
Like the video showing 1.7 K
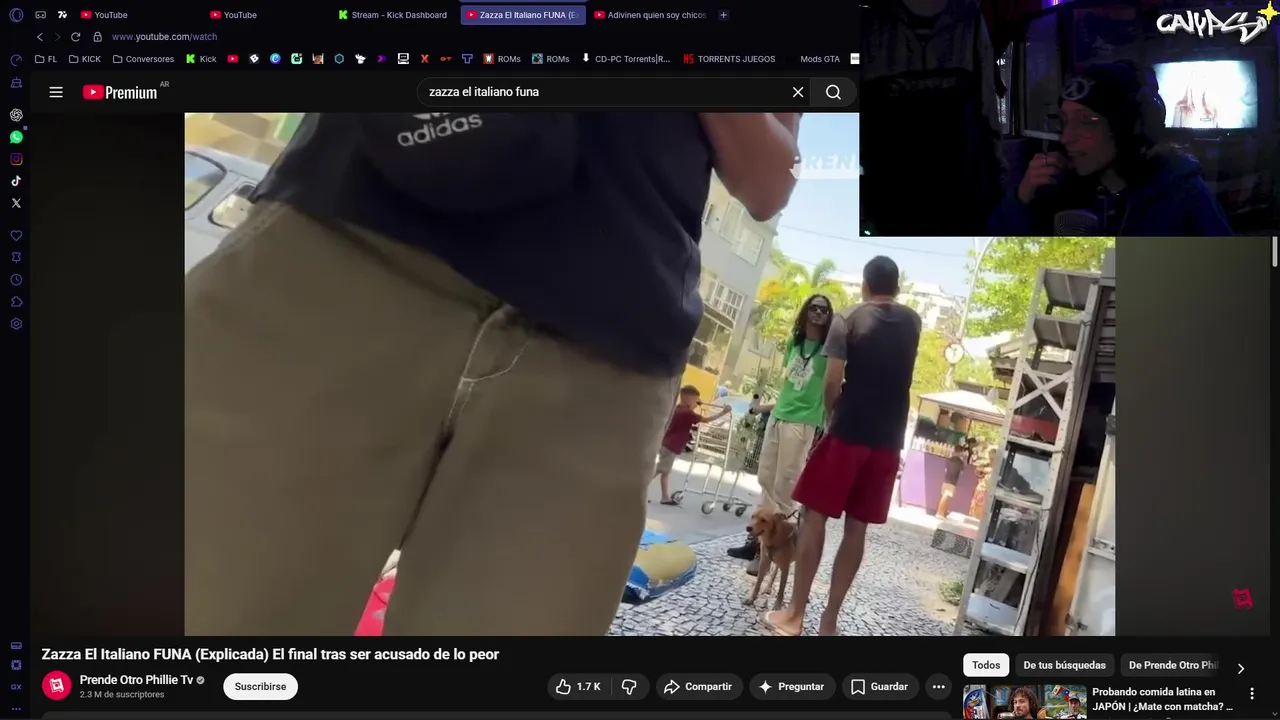point(578,686)
